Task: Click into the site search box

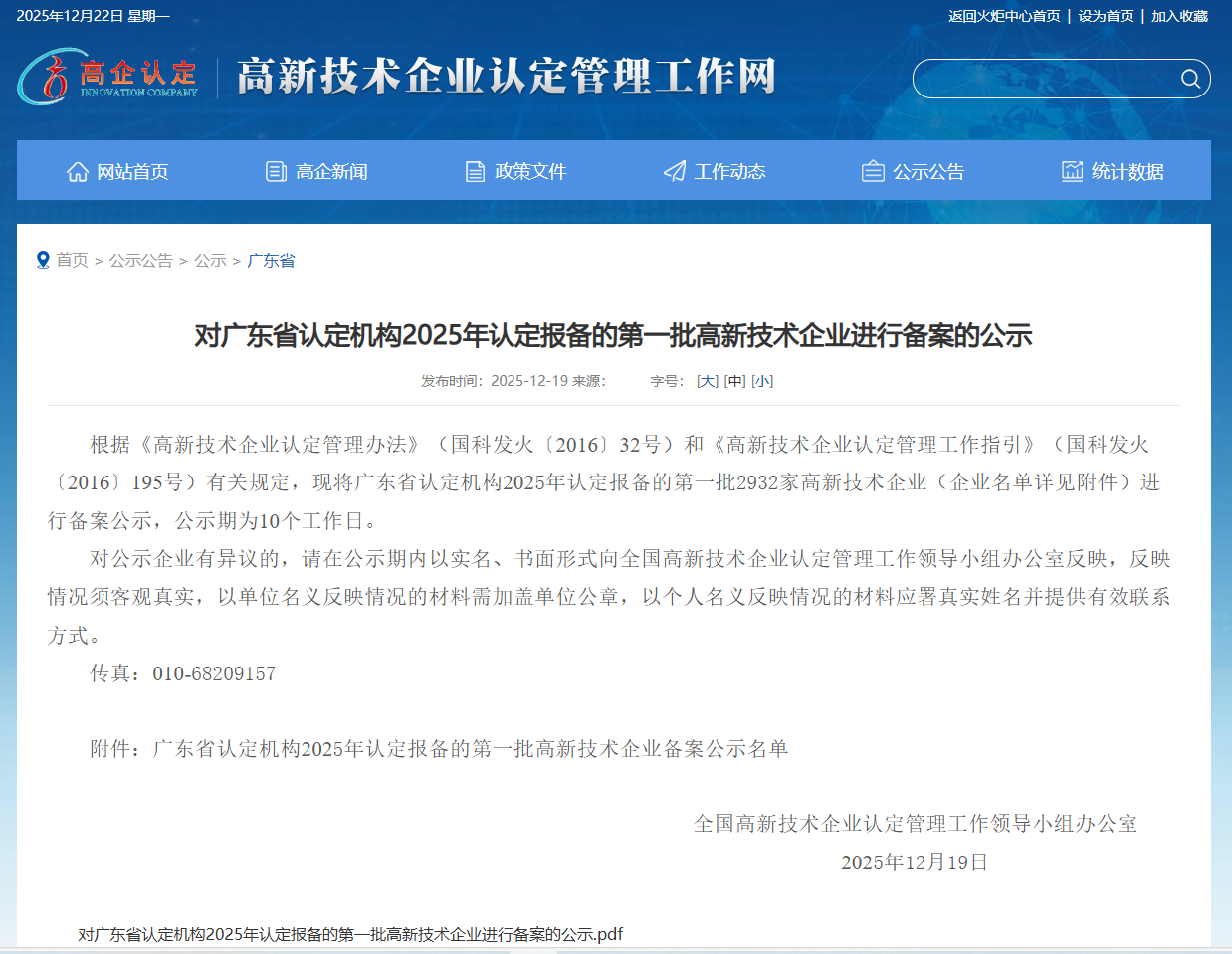Action: coord(1045,79)
